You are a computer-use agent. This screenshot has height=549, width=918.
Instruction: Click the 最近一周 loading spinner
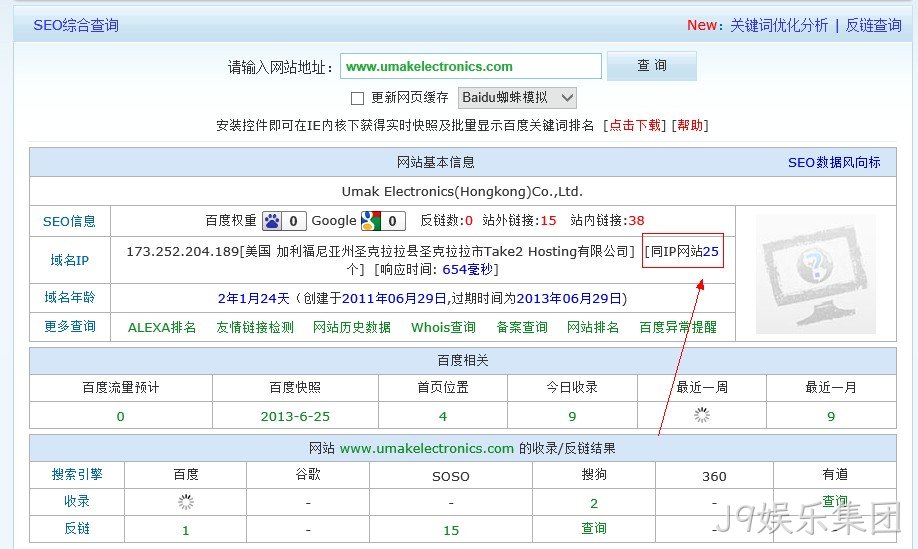tap(701, 416)
